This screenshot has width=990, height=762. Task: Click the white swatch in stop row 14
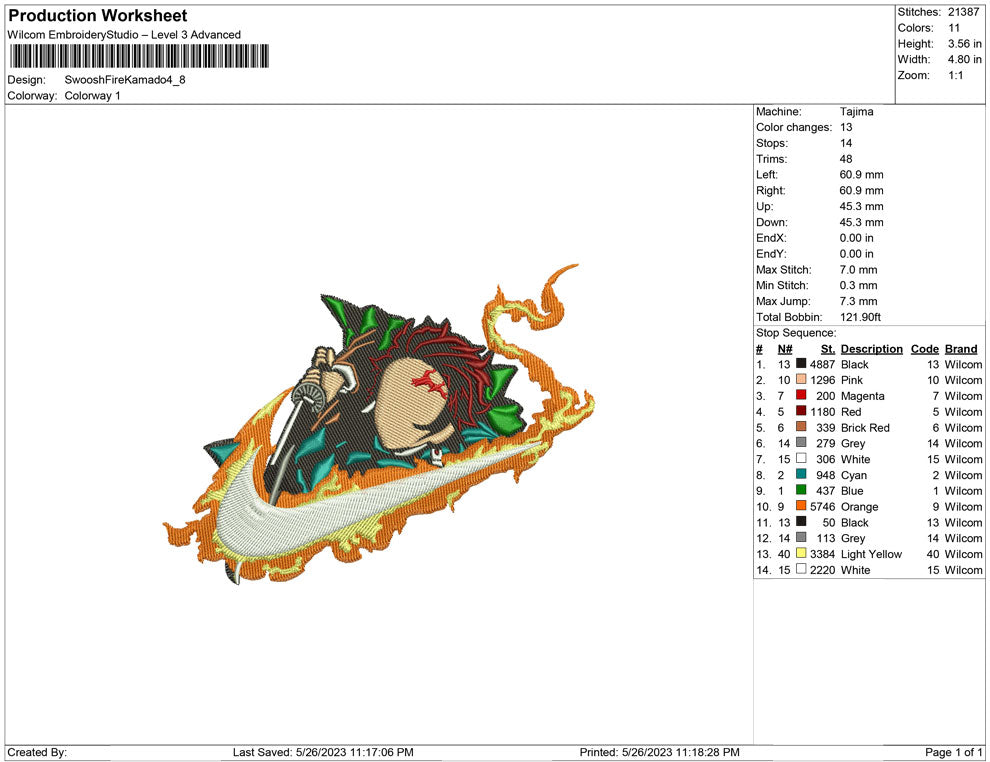coord(801,569)
